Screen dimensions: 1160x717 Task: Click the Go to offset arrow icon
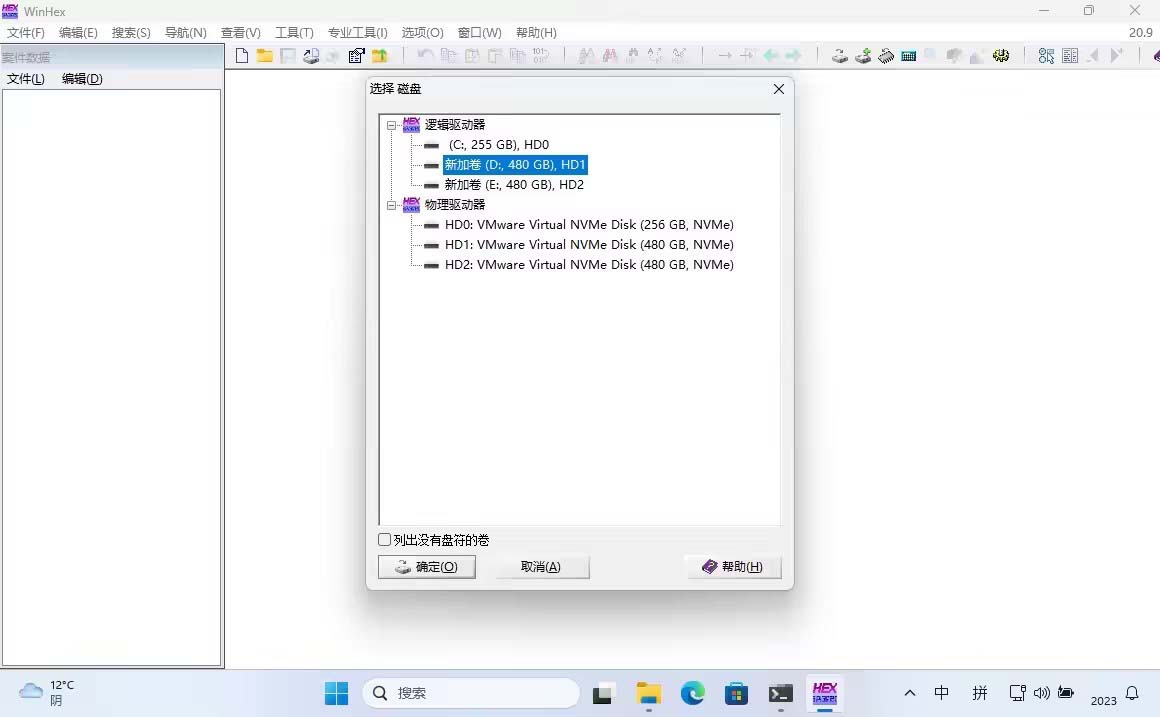[x=725, y=55]
